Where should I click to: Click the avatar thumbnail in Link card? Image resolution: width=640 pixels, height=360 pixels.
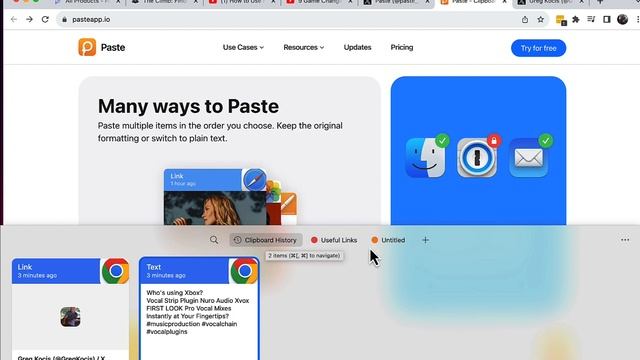click(70, 317)
